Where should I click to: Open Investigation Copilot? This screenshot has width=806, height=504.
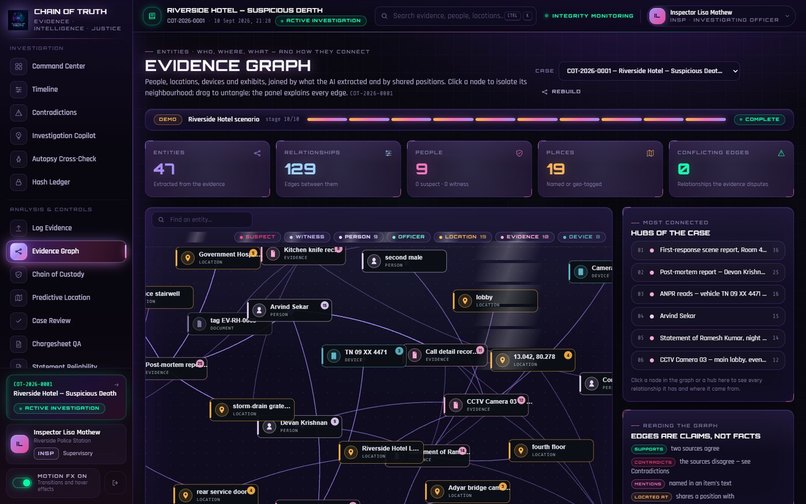(x=67, y=136)
